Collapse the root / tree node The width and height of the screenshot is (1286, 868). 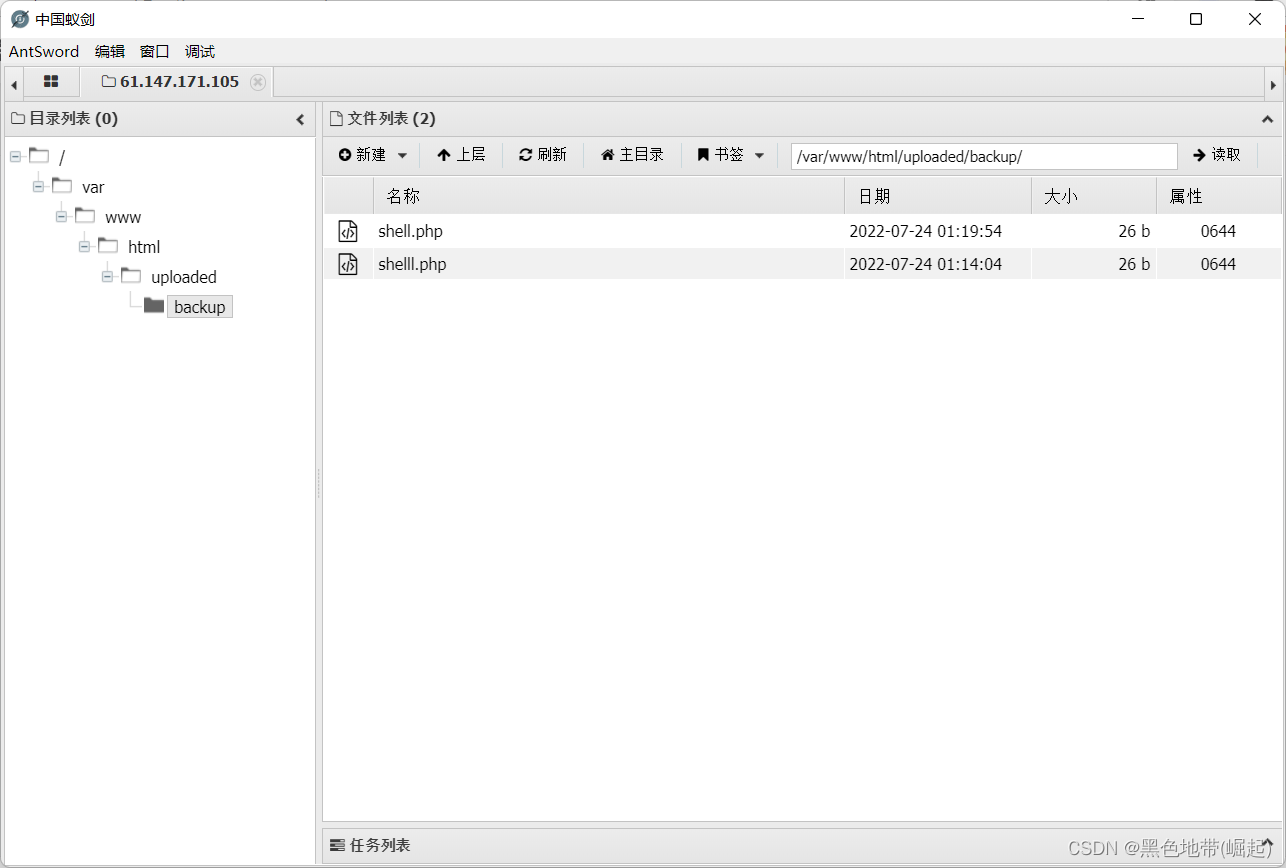[x=15, y=156]
